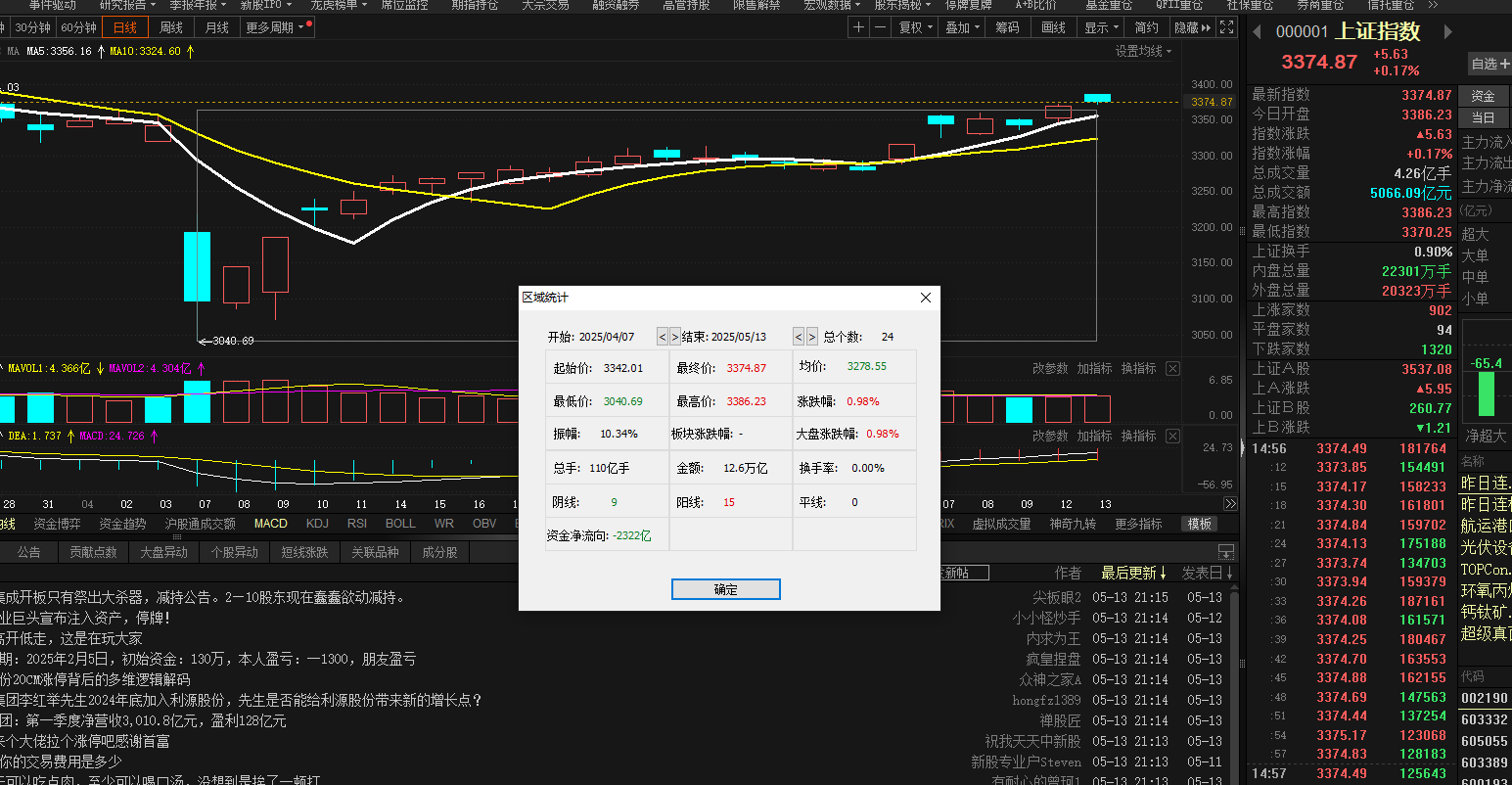
Task: Open 设置均线 dropdown
Action: coord(1143,51)
